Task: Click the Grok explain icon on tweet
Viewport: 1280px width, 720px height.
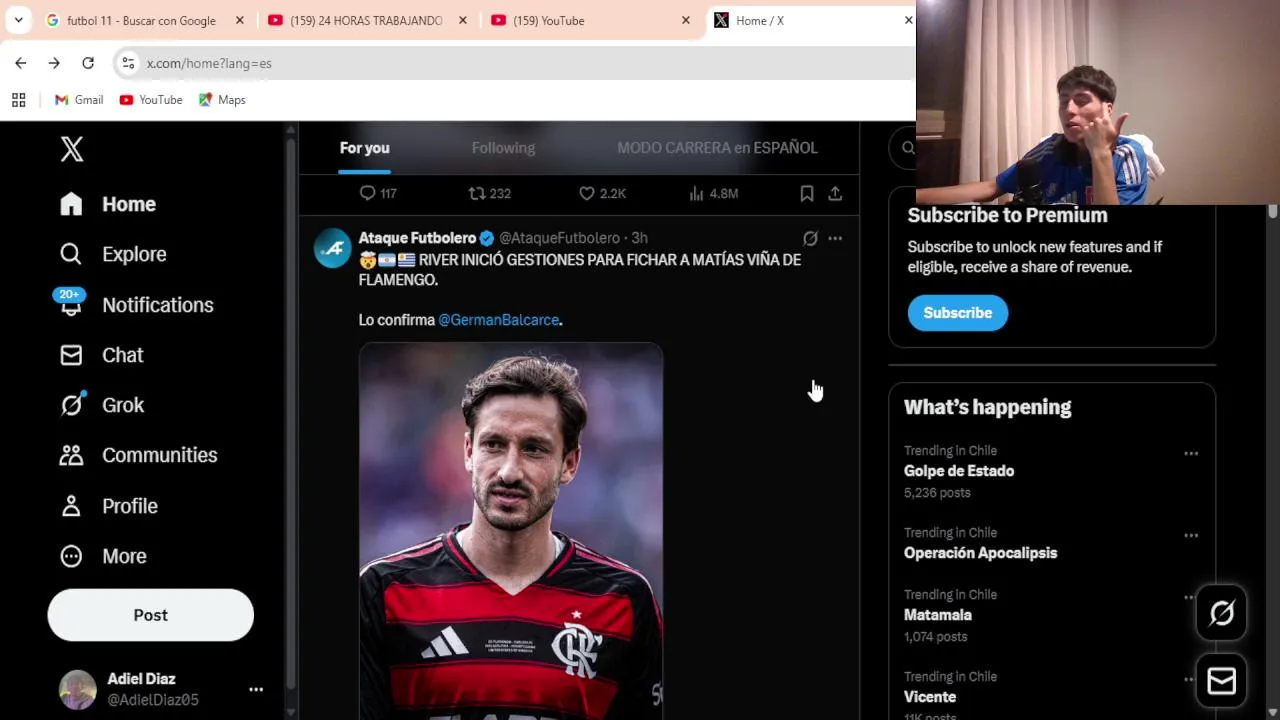Action: pos(810,238)
